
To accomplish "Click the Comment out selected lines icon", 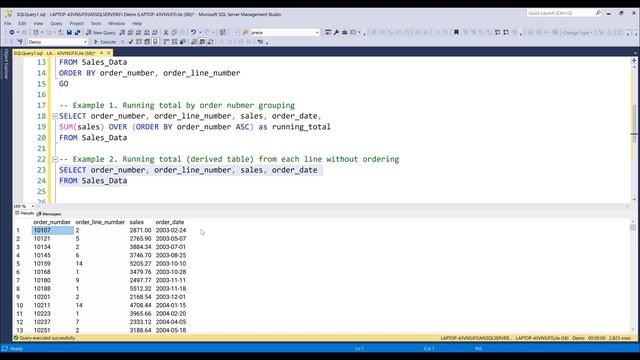I will pyautogui.click(x=222, y=42).
